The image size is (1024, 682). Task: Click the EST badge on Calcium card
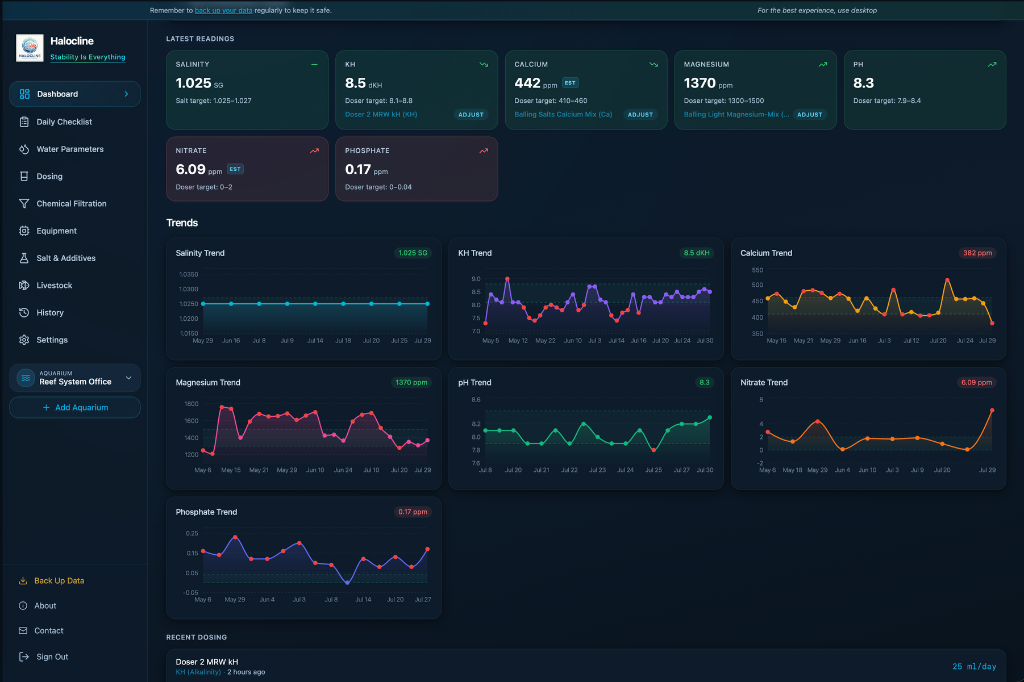[570, 83]
